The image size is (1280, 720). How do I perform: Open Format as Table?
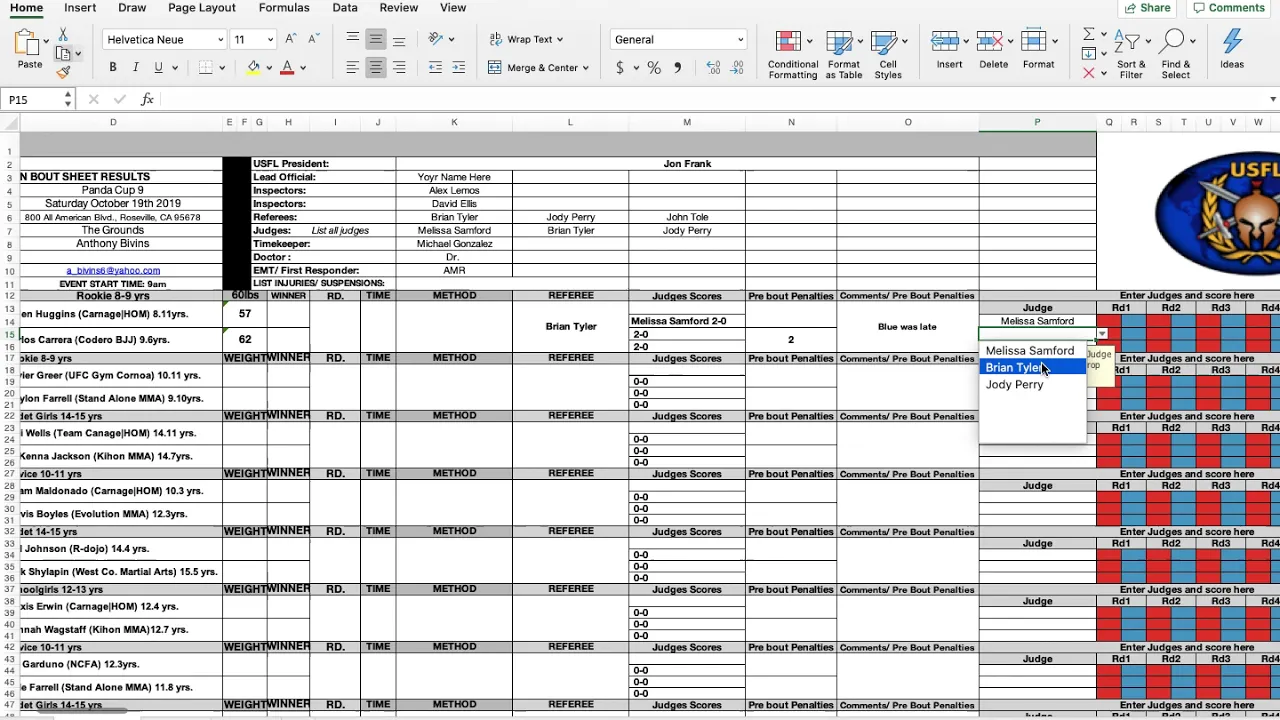(x=844, y=55)
